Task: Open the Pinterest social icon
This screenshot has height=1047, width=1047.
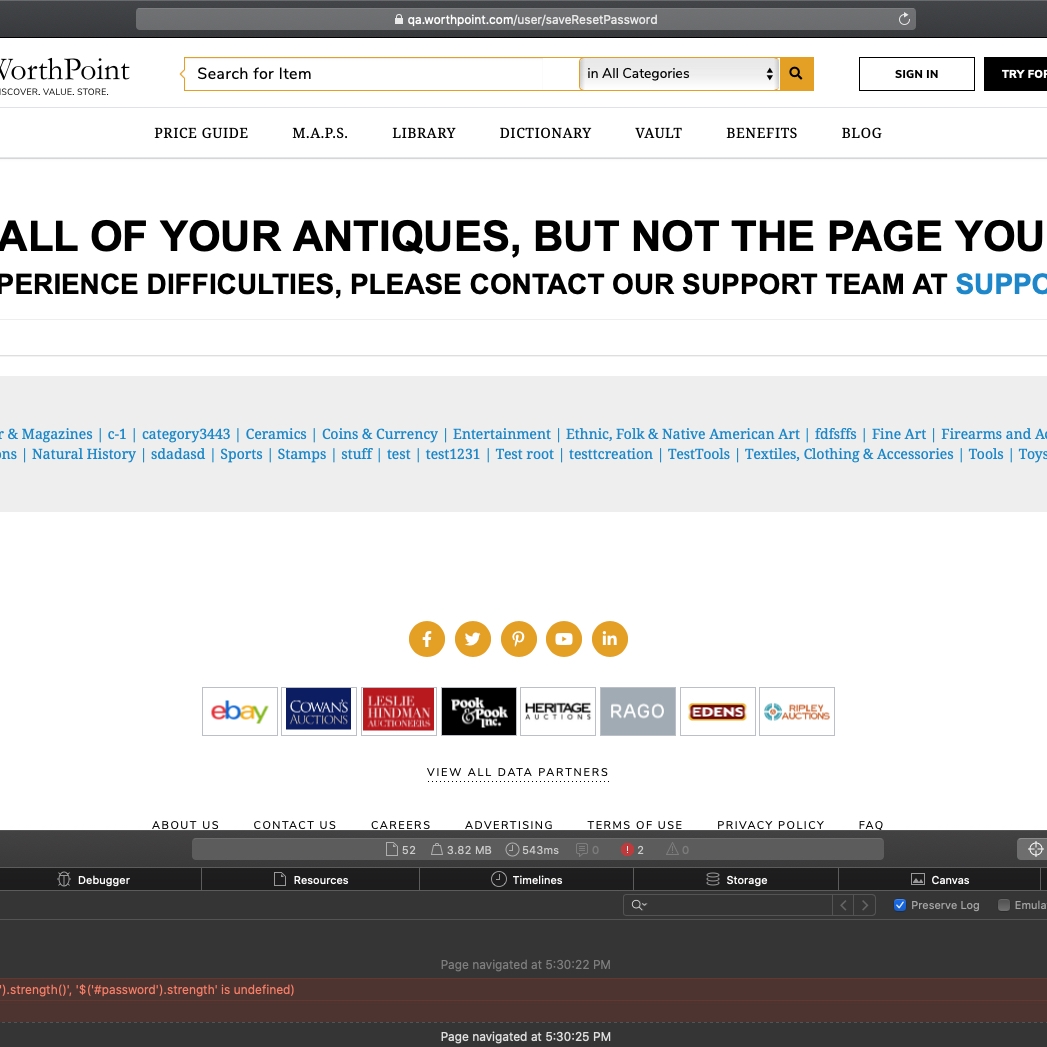Action: (519, 639)
